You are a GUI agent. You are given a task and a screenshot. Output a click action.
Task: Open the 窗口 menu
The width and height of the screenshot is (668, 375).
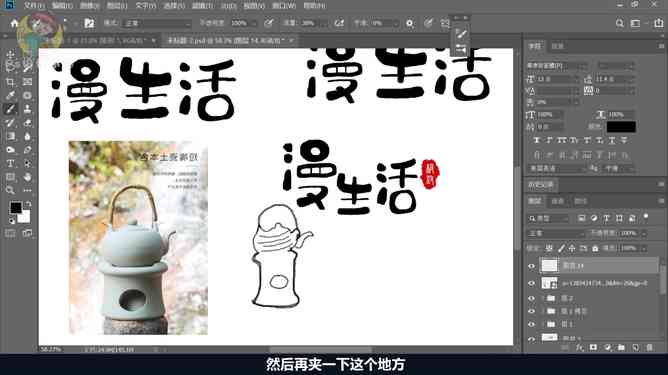[284, 6]
